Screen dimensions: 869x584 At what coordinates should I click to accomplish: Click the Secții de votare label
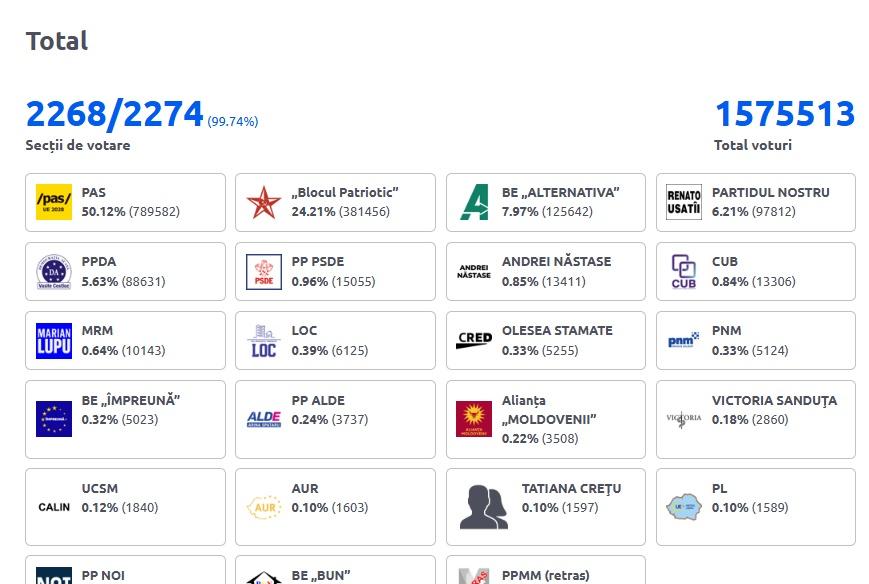click(x=78, y=145)
